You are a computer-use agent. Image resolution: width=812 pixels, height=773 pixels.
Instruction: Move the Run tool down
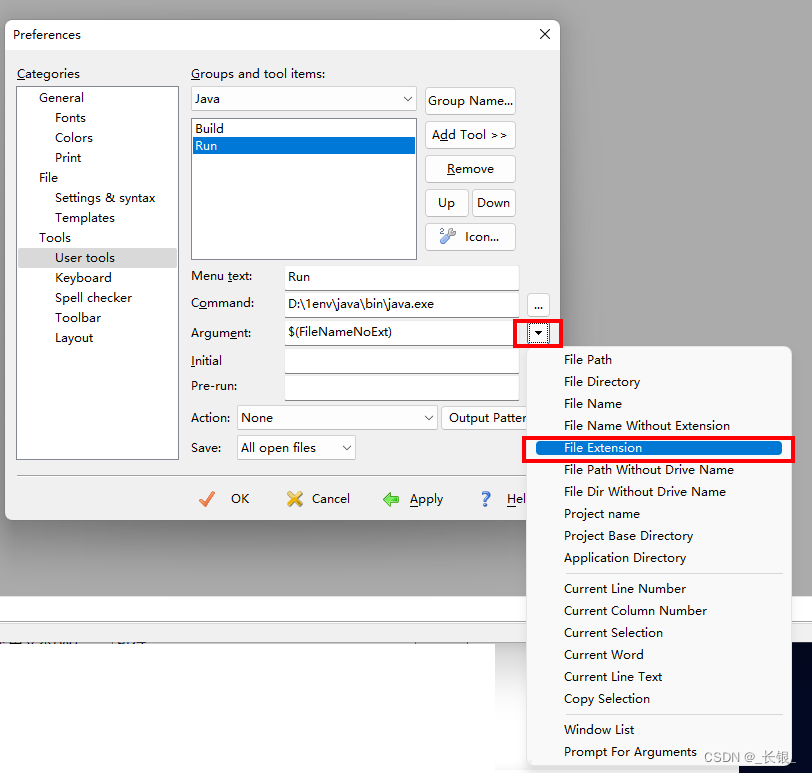(x=493, y=203)
